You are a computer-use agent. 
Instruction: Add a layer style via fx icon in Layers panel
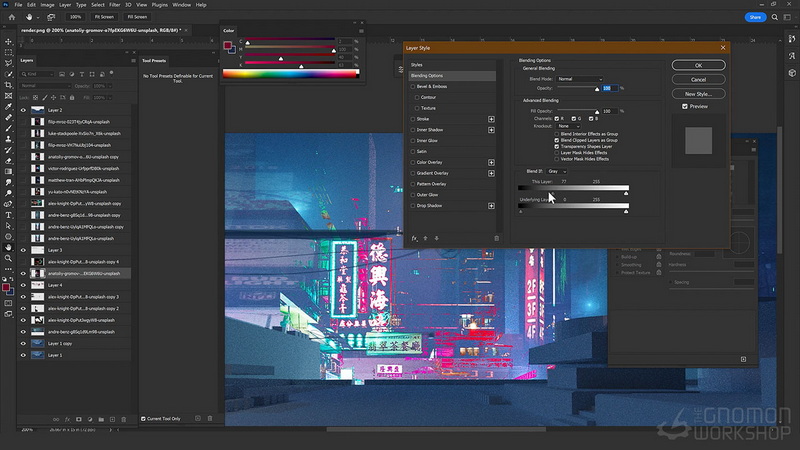pyautogui.click(x=67, y=419)
